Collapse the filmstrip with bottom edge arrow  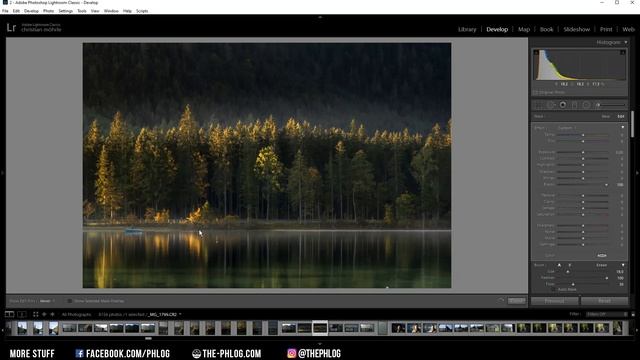[x=320, y=344]
